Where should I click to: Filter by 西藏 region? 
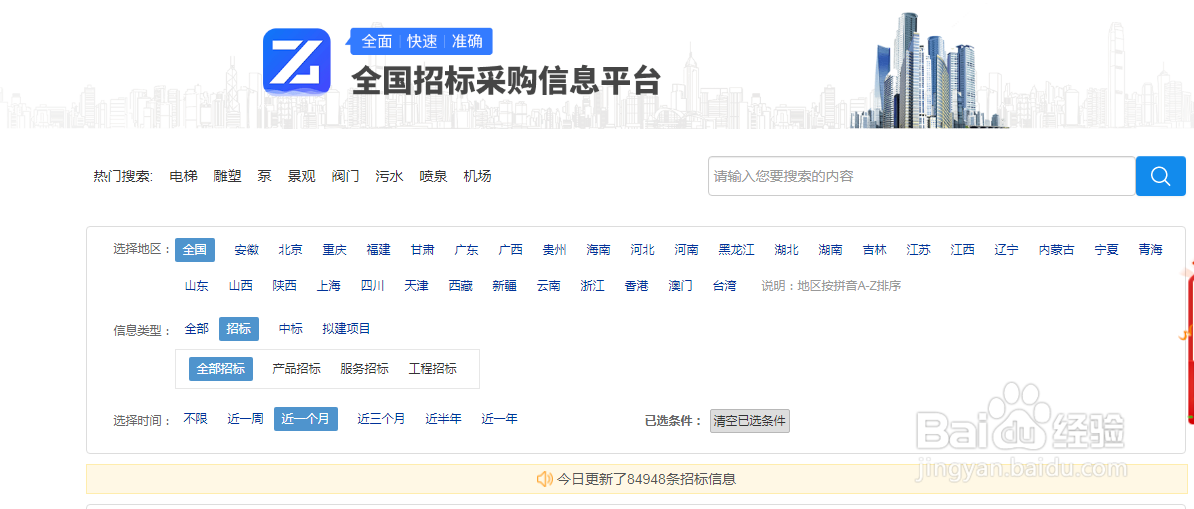(461, 287)
